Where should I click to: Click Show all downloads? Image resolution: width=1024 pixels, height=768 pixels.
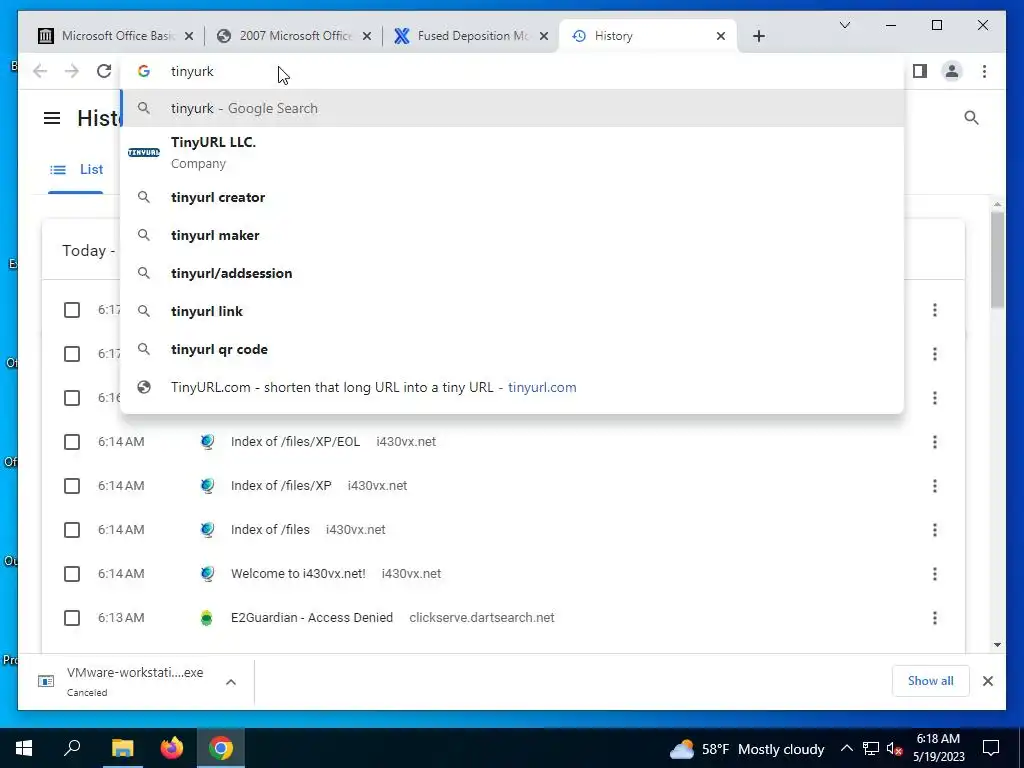click(x=930, y=681)
